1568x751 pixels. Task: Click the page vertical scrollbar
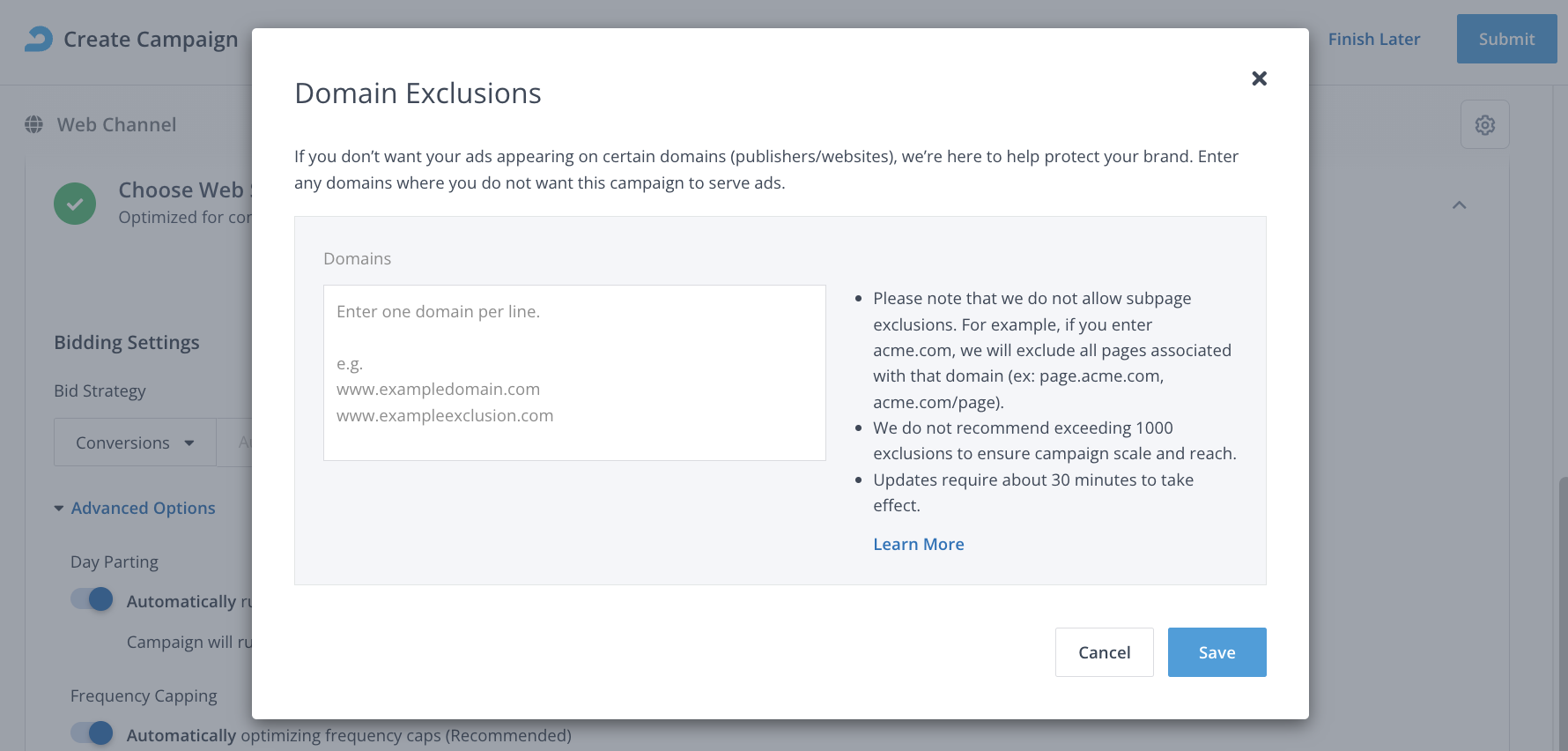tap(1562, 608)
